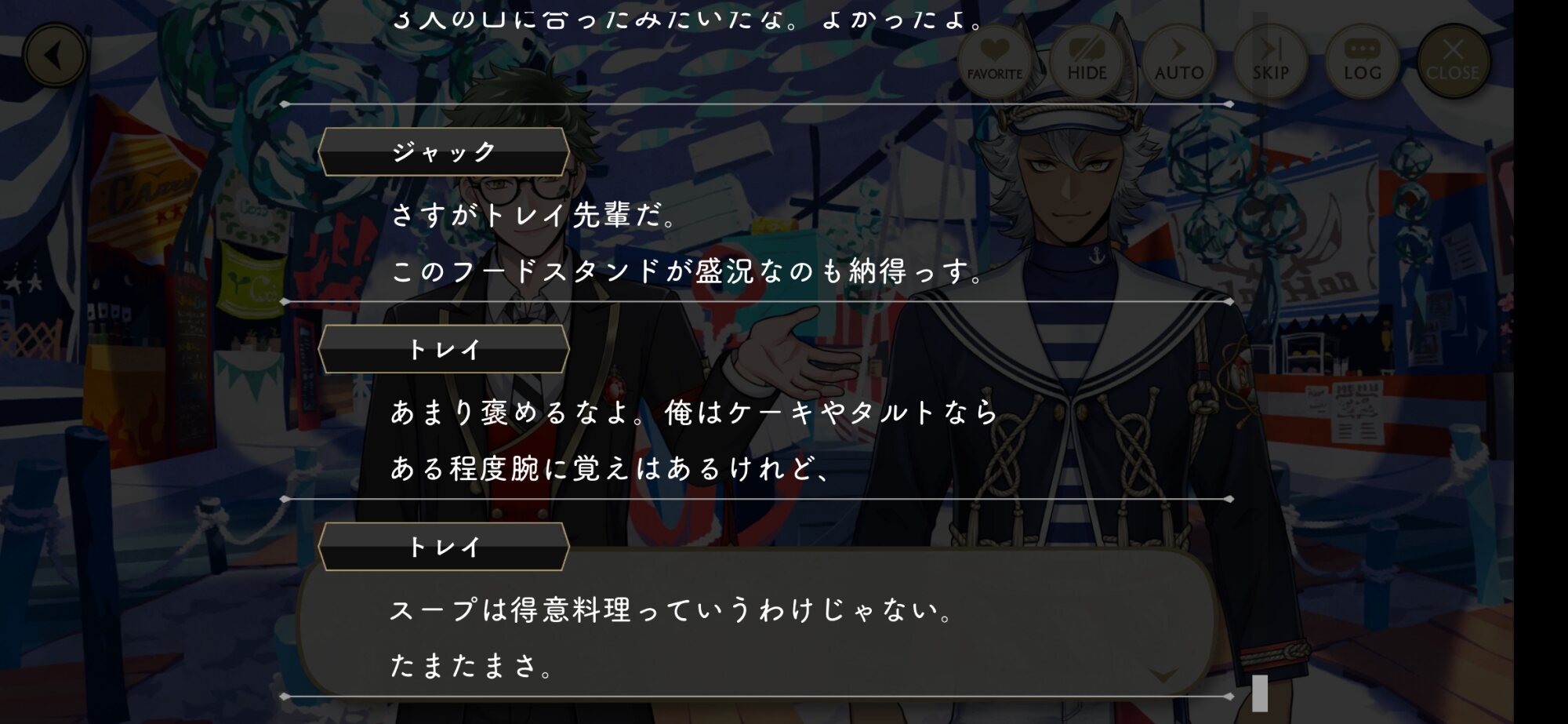Select the second トレイ speaker name label
1568x724 pixels.
(444, 547)
